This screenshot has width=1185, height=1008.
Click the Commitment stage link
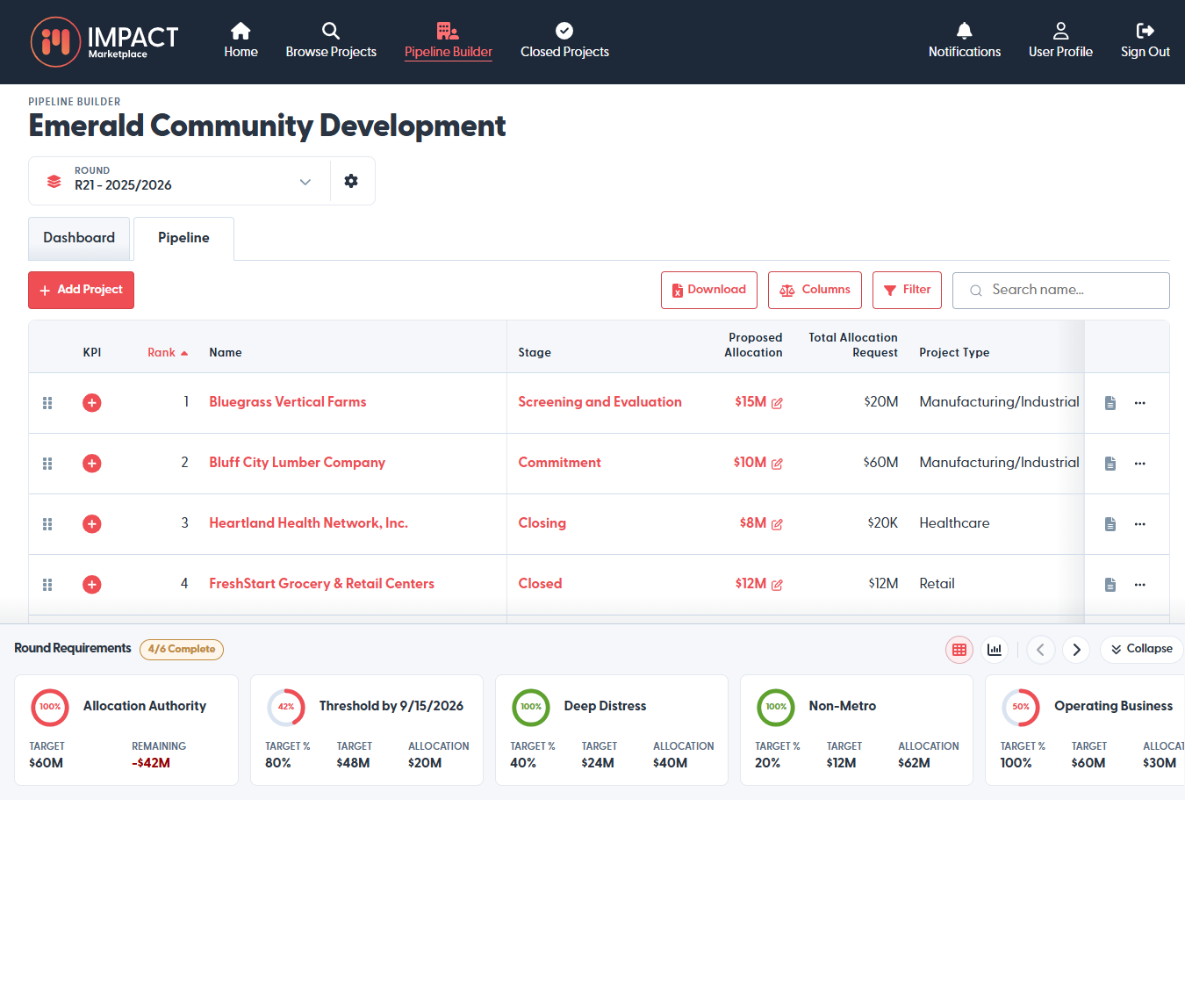pos(559,463)
